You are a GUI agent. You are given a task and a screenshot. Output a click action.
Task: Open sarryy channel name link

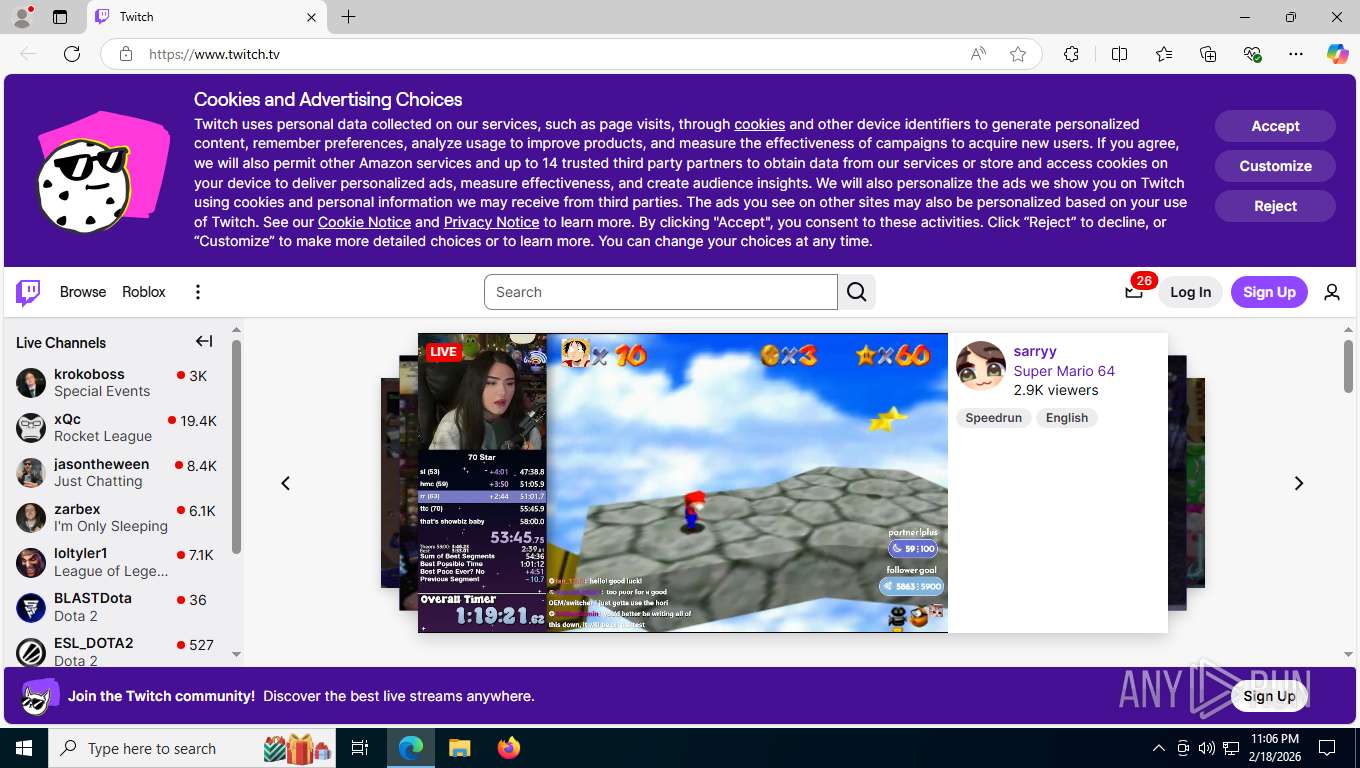point(1035,351)
